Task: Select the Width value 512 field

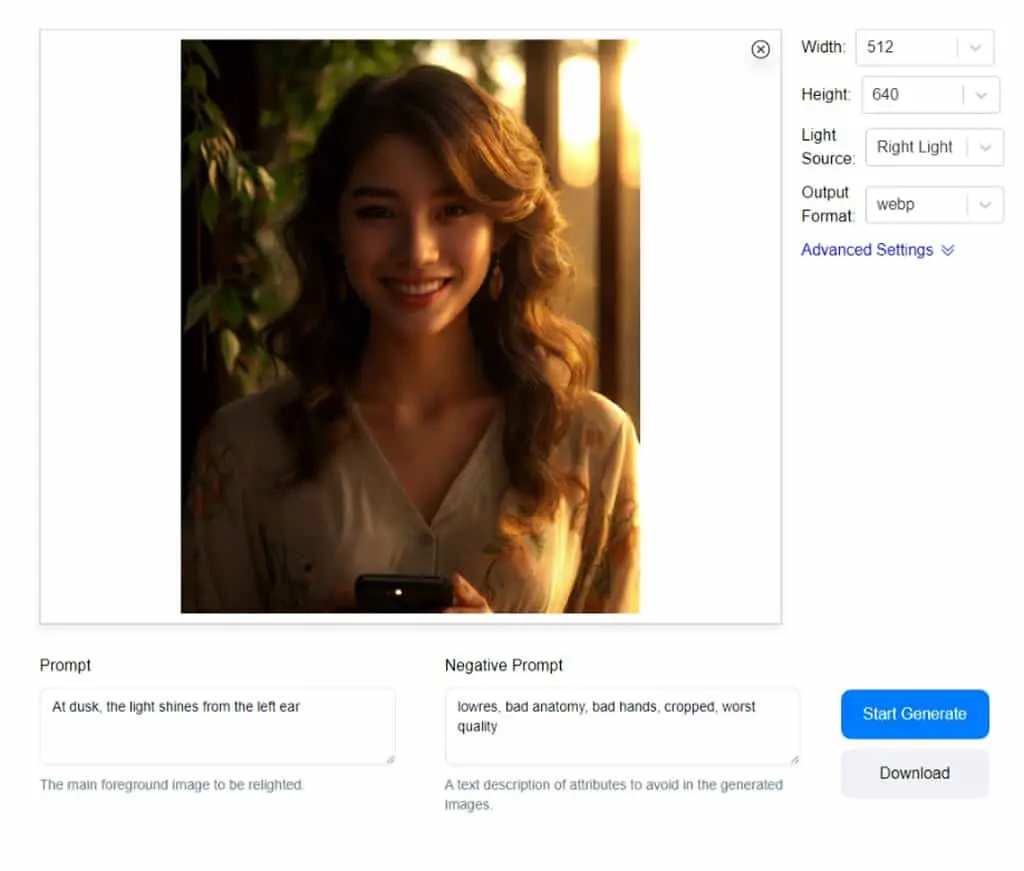Action: tap(925, 48)
